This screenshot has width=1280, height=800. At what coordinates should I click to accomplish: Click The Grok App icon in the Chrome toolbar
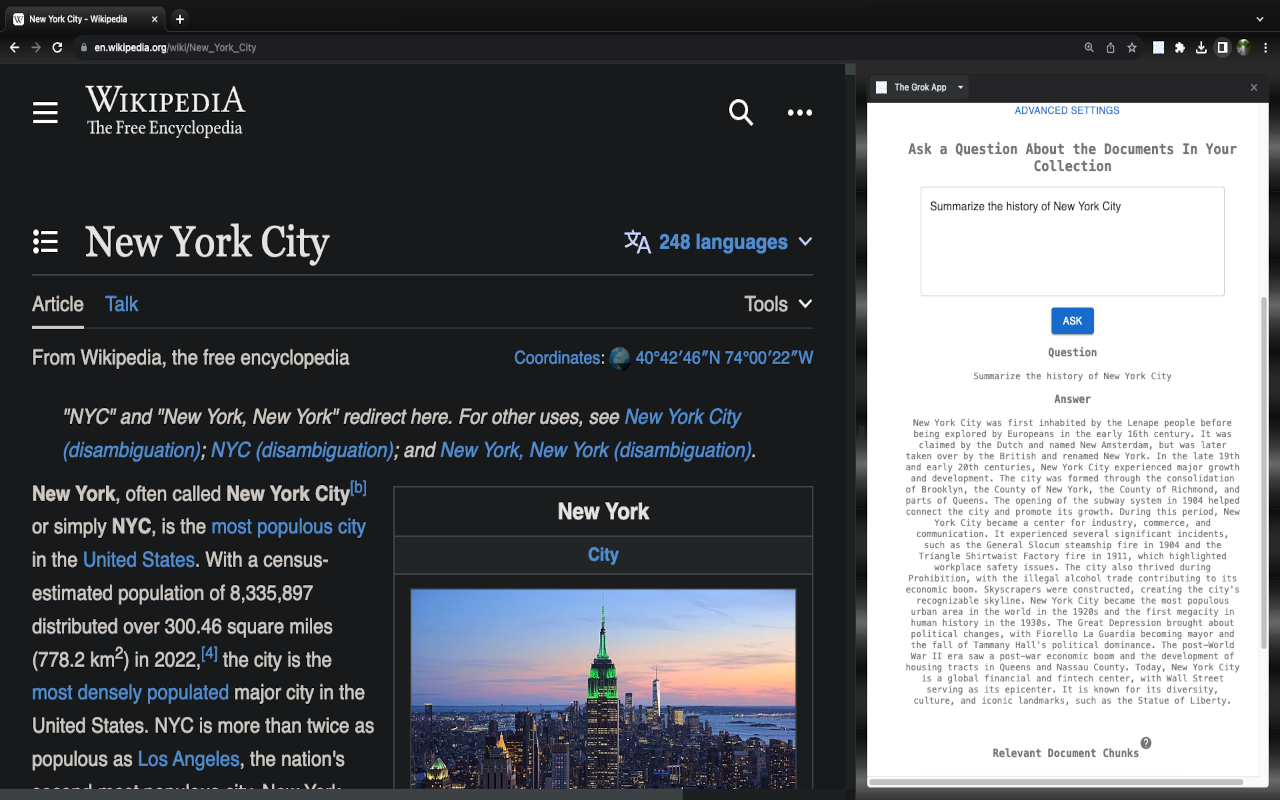tap(1158, 47)
